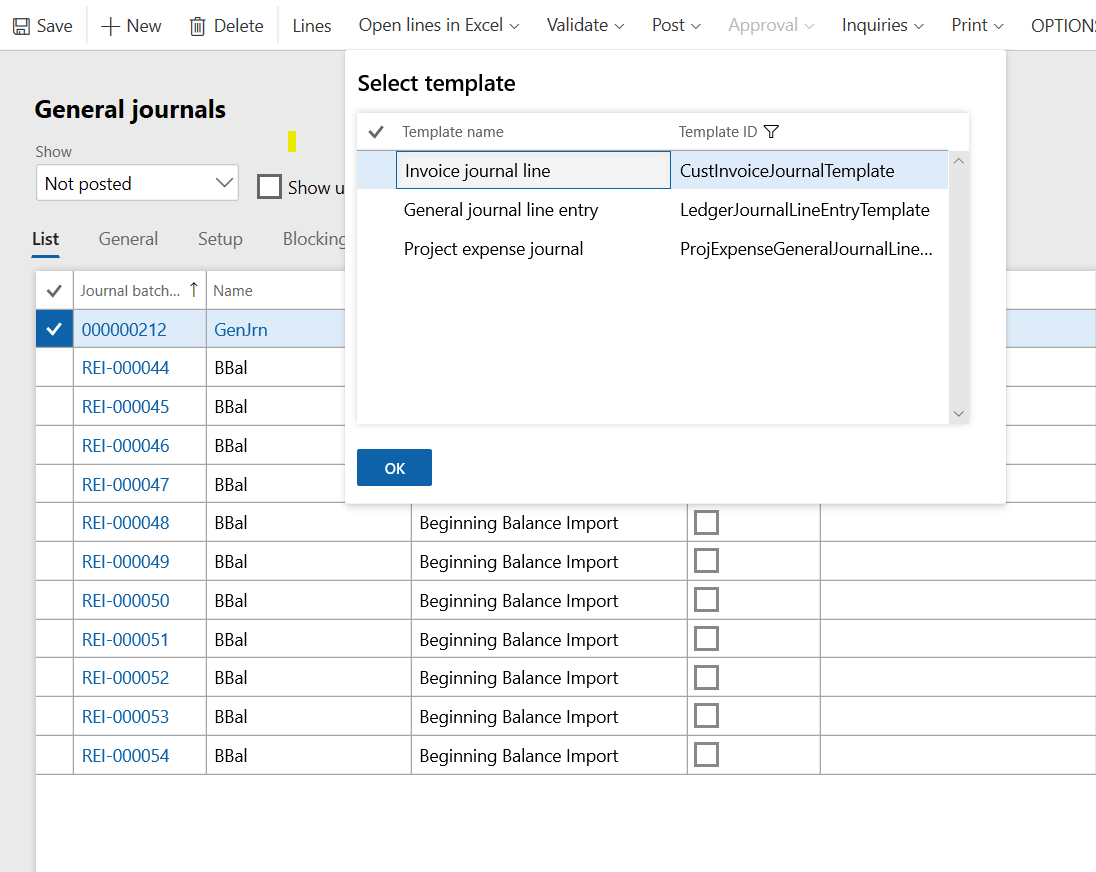Screen dimensions: 1096x872
Task: Confirm template selection with OK
Action: point(394,467)
